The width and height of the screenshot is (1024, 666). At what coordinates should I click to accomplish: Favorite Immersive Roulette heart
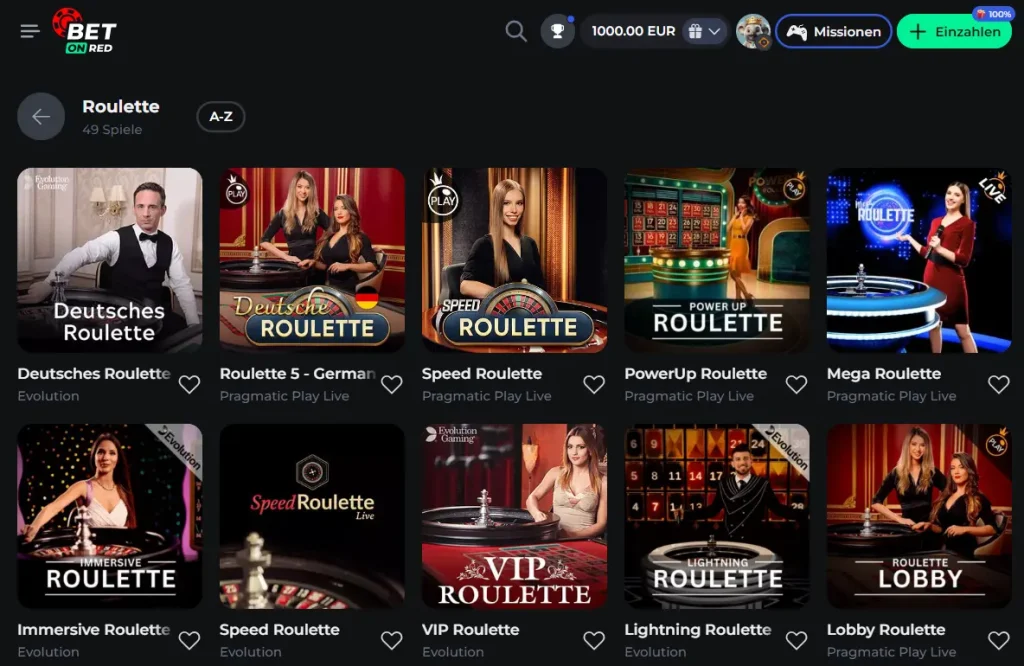click(x=189, y=641)
